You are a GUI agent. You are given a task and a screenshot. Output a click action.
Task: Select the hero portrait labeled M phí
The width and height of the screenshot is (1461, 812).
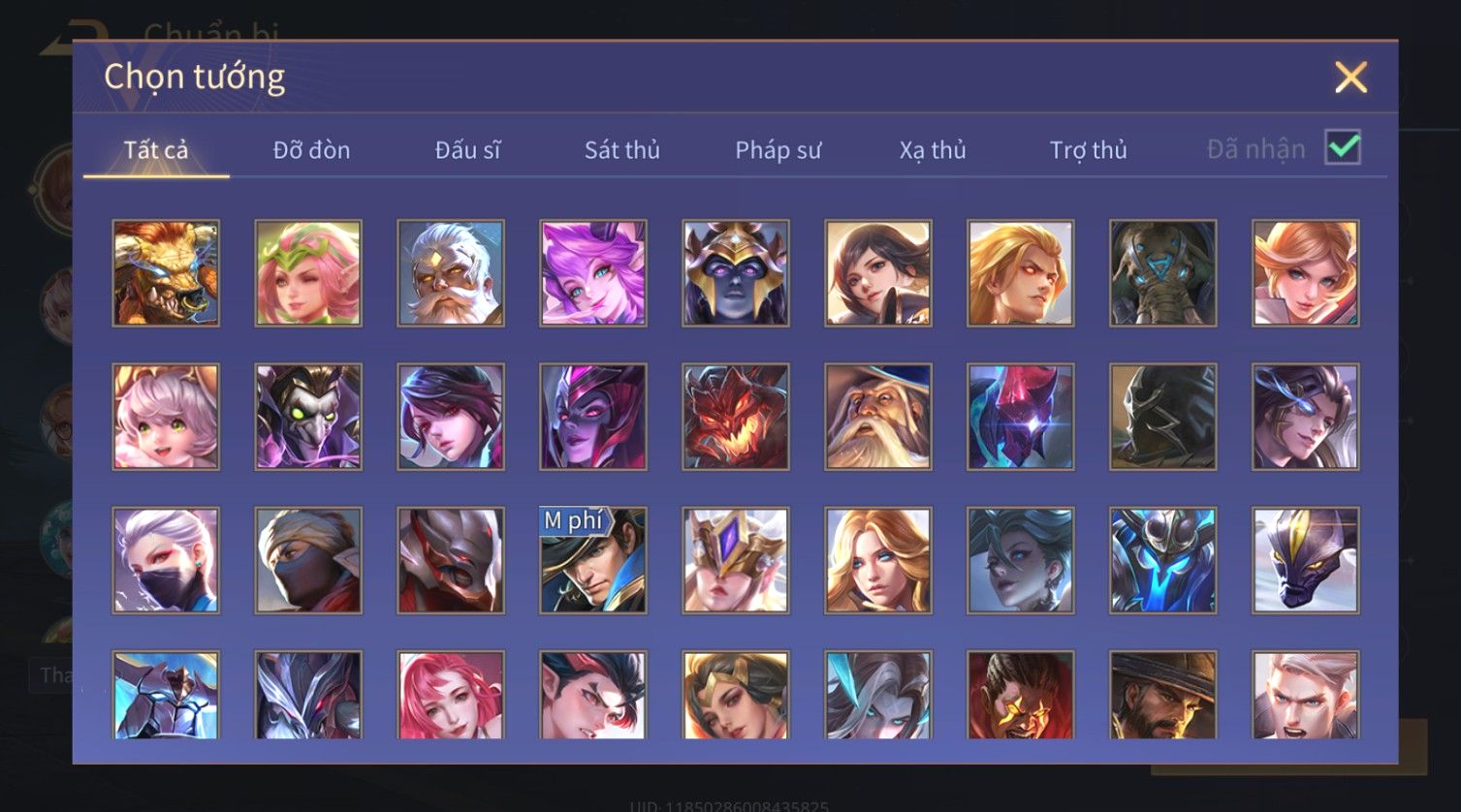coord(593,560)
